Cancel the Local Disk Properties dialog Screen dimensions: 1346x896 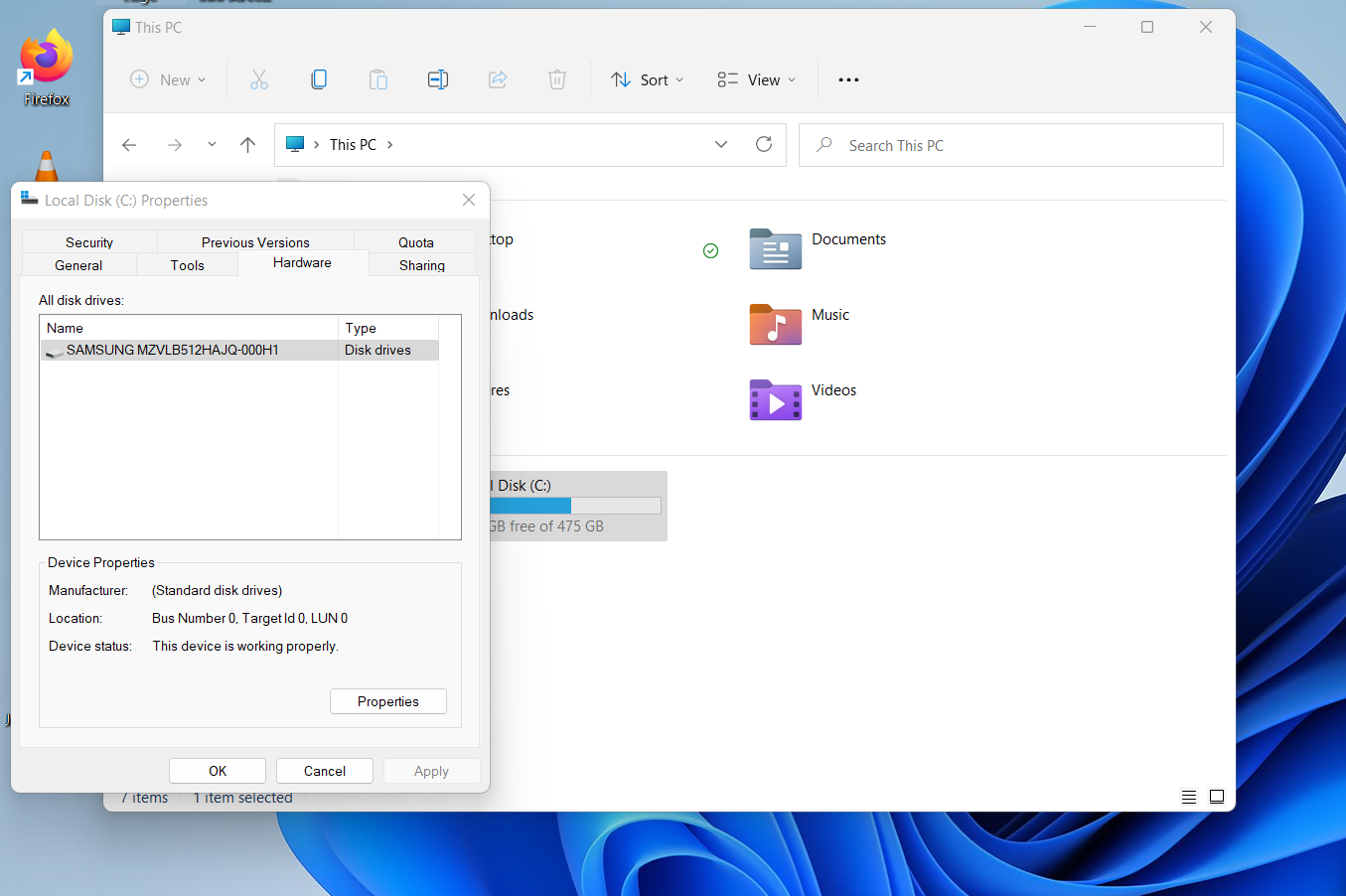click(x=324, y=770)
